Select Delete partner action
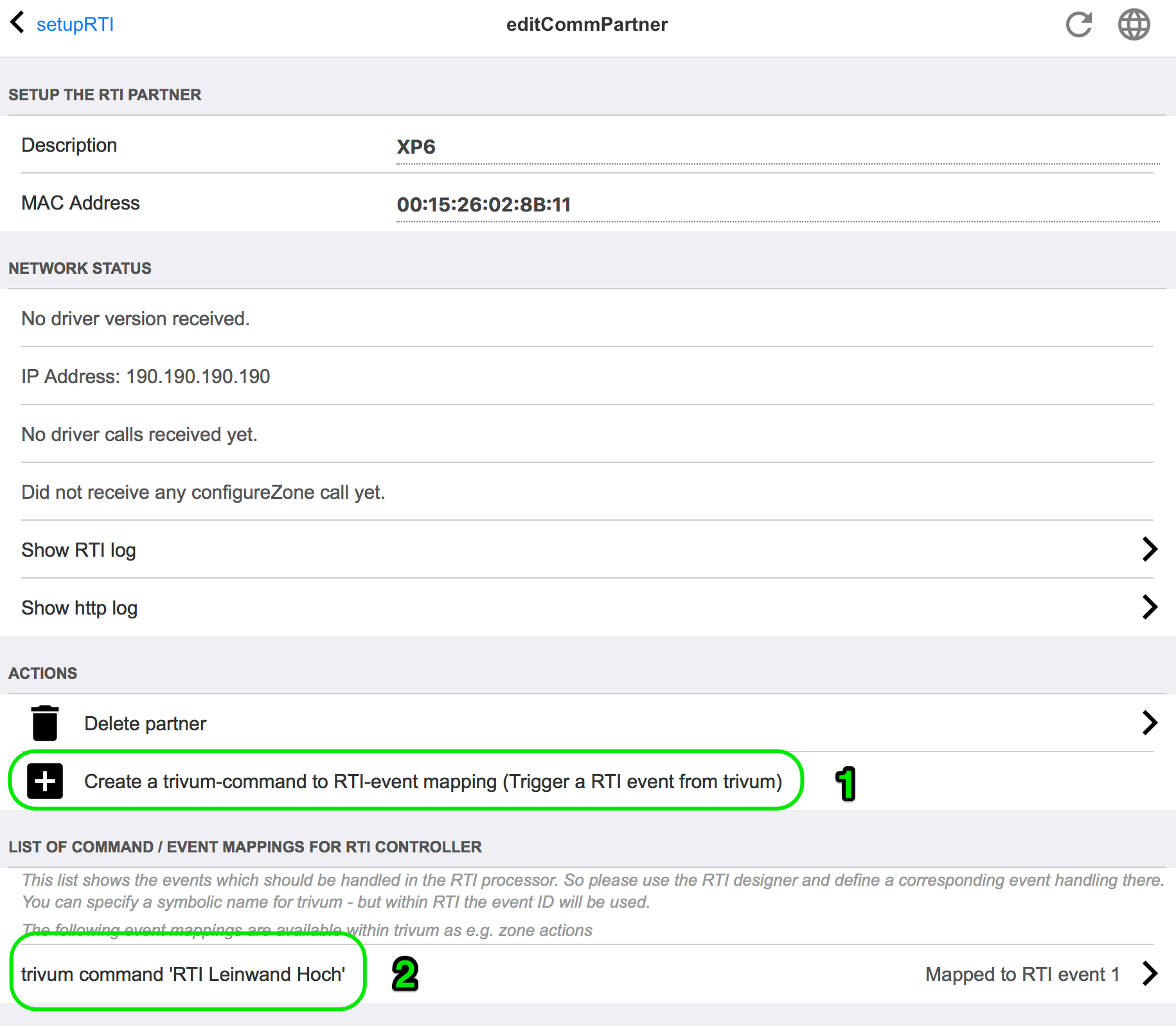Screen dimensions: 1176x1026 coord(145,724)
